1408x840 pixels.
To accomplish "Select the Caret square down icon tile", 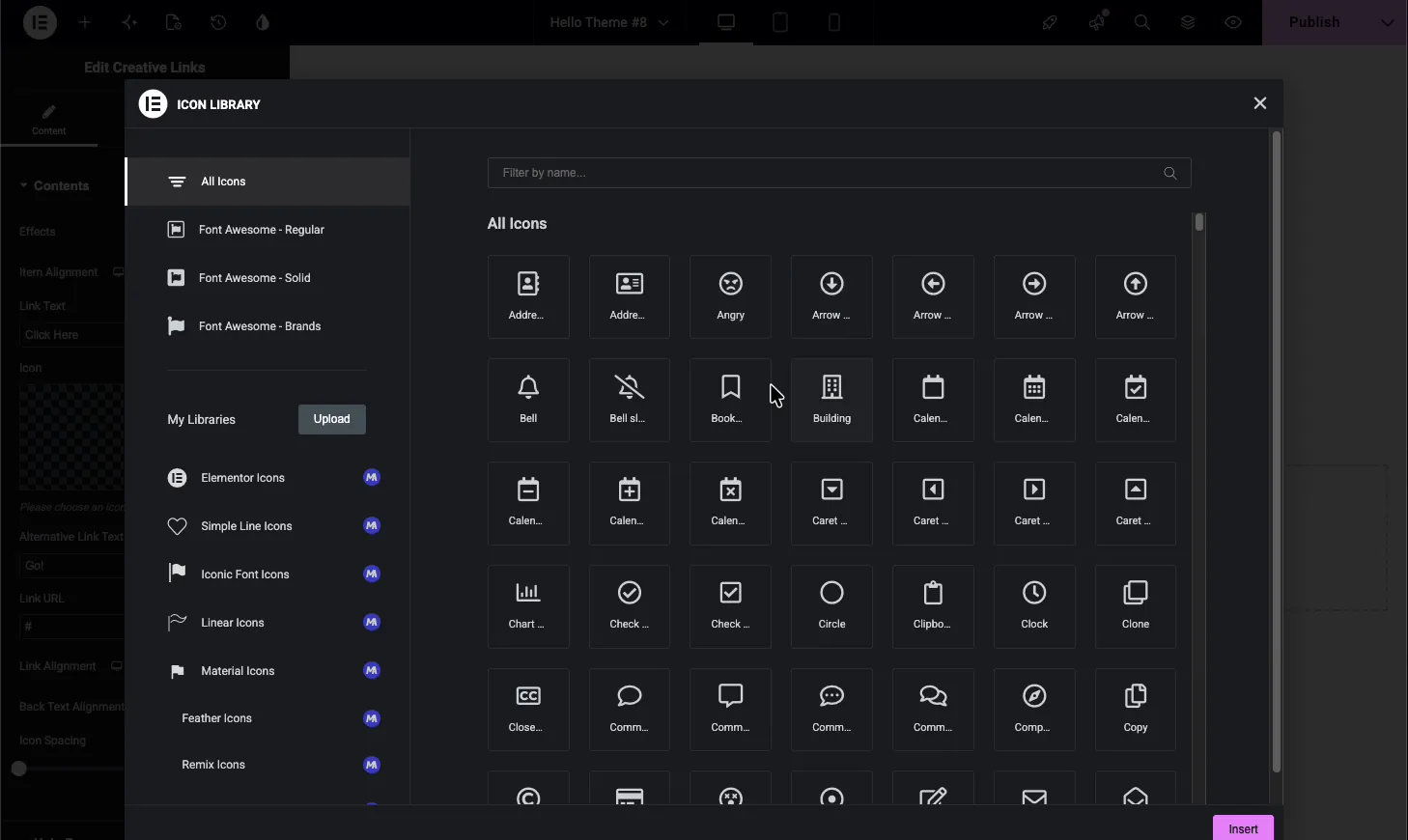I will [x=831, y=503].
